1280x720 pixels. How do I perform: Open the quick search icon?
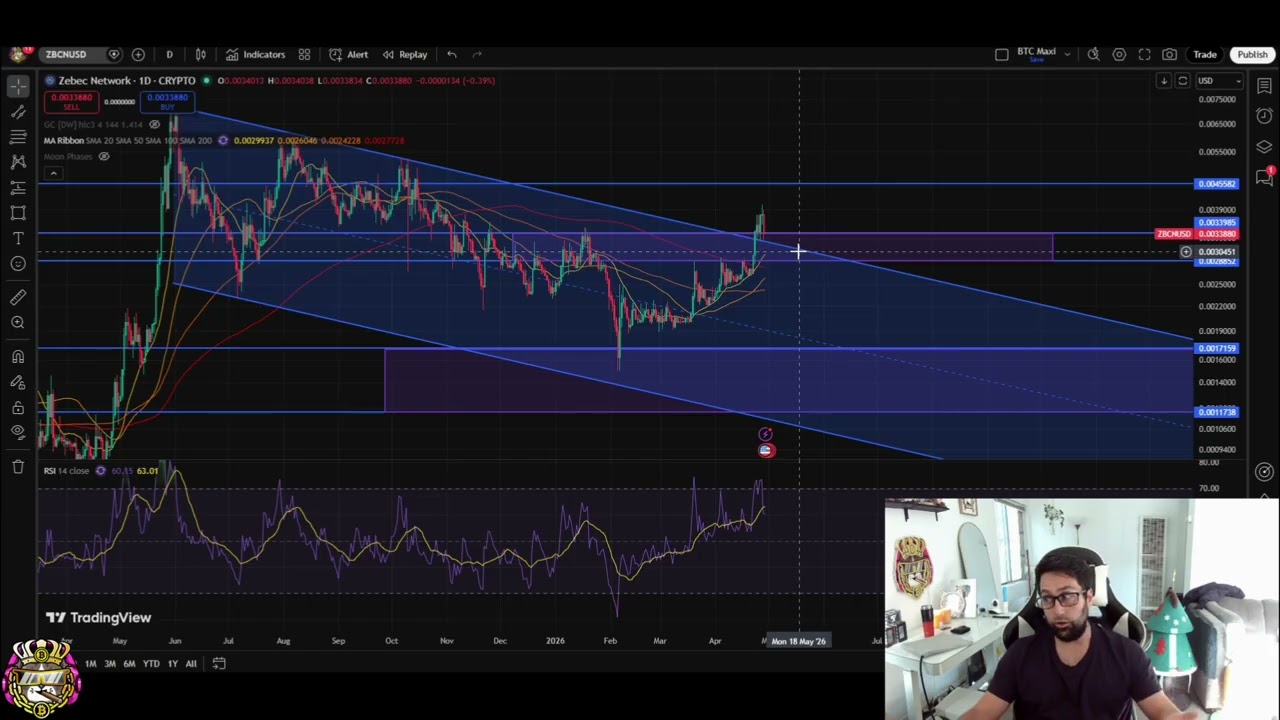tap(1093, 54)
